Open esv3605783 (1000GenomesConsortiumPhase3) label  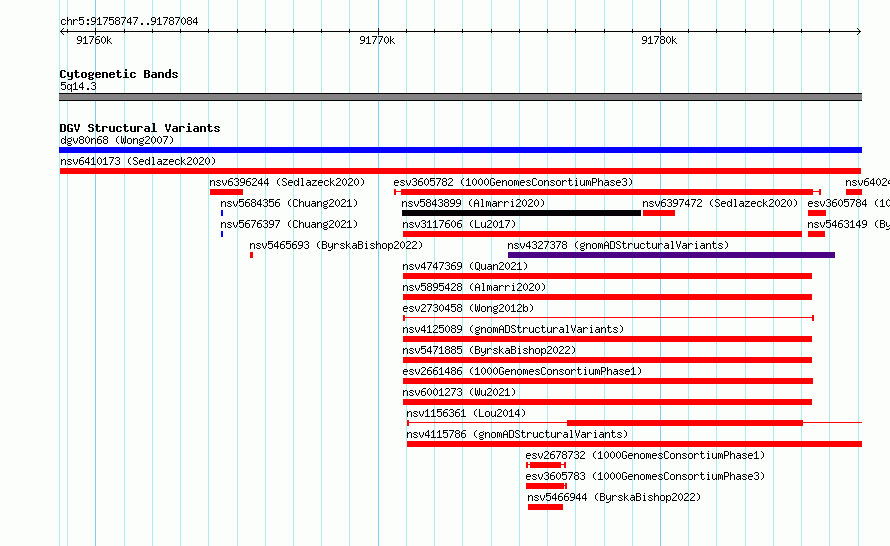point(645,476)
